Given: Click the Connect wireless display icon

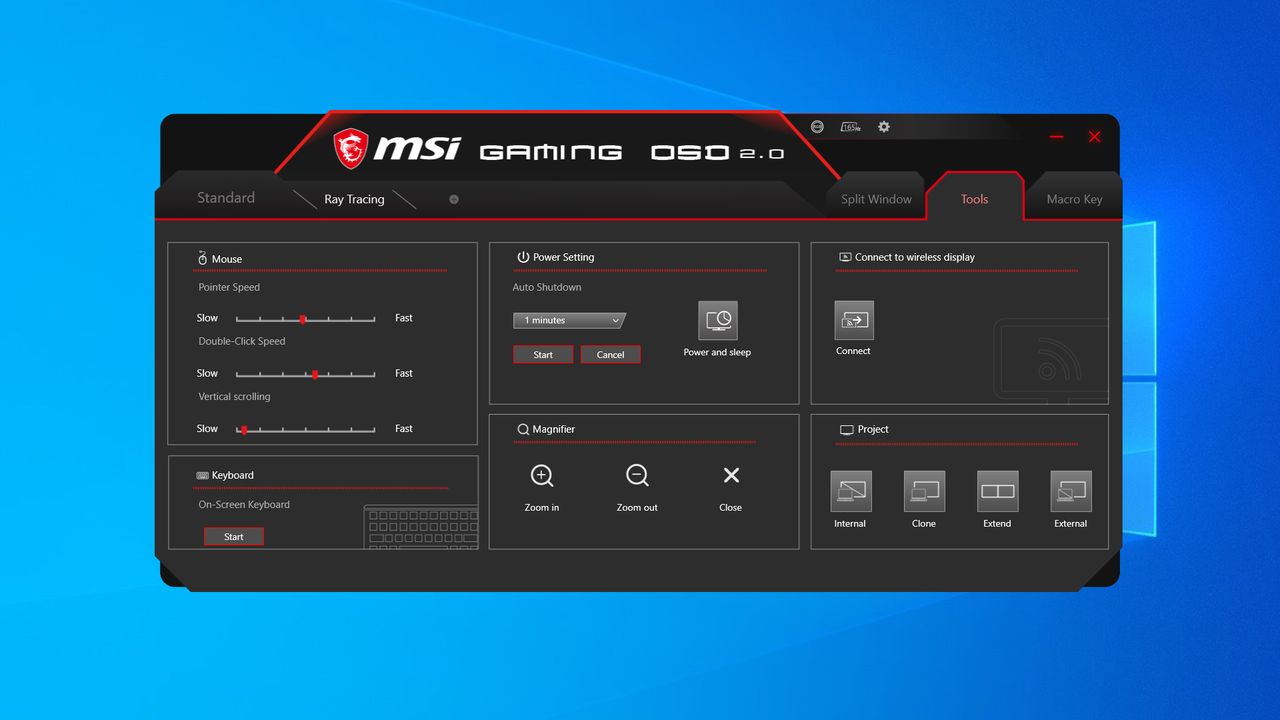Looking at the screenshot, I should [853, 320].
